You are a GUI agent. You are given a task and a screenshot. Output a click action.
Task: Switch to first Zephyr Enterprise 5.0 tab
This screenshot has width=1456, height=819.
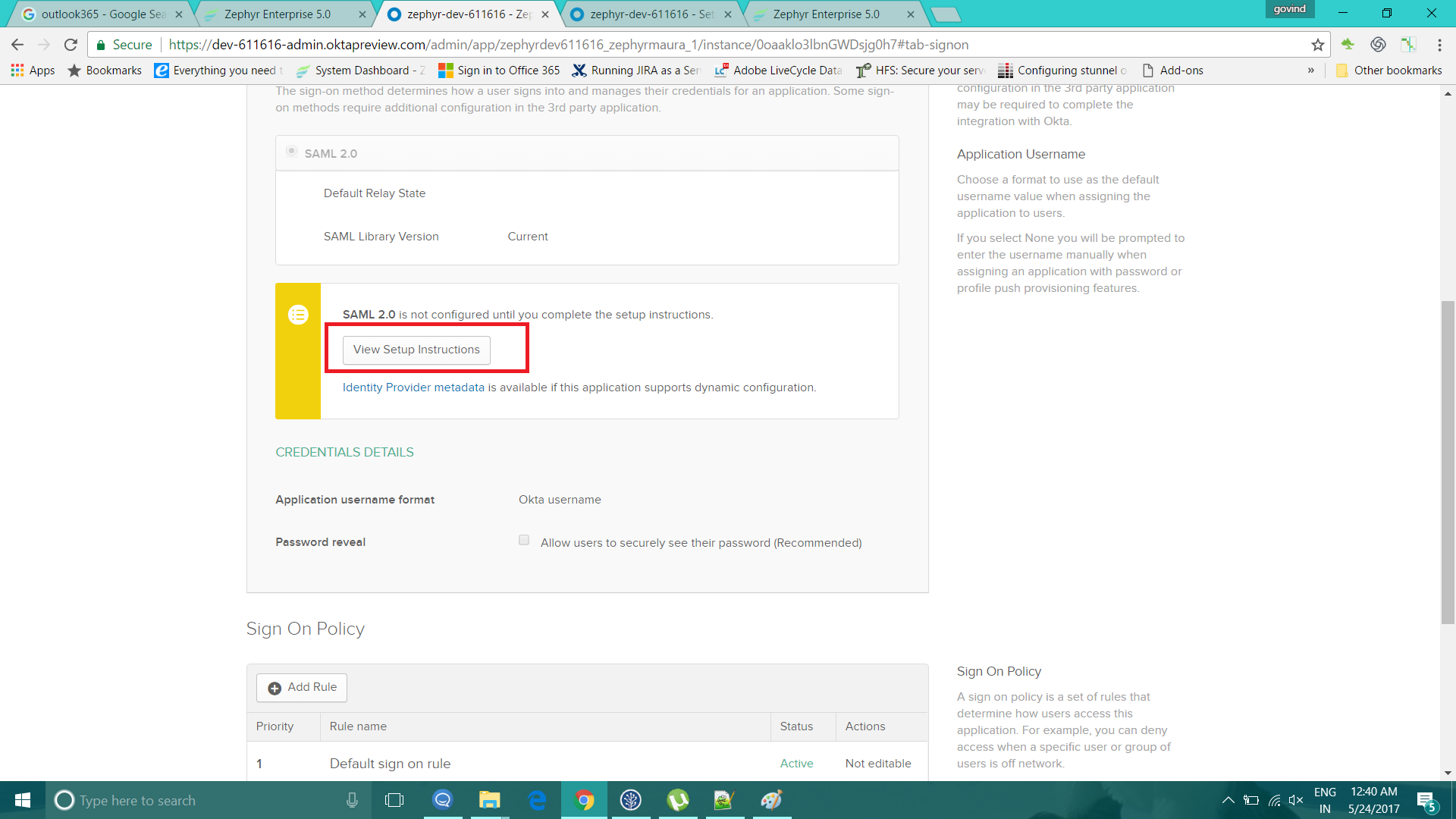point(278,14)
